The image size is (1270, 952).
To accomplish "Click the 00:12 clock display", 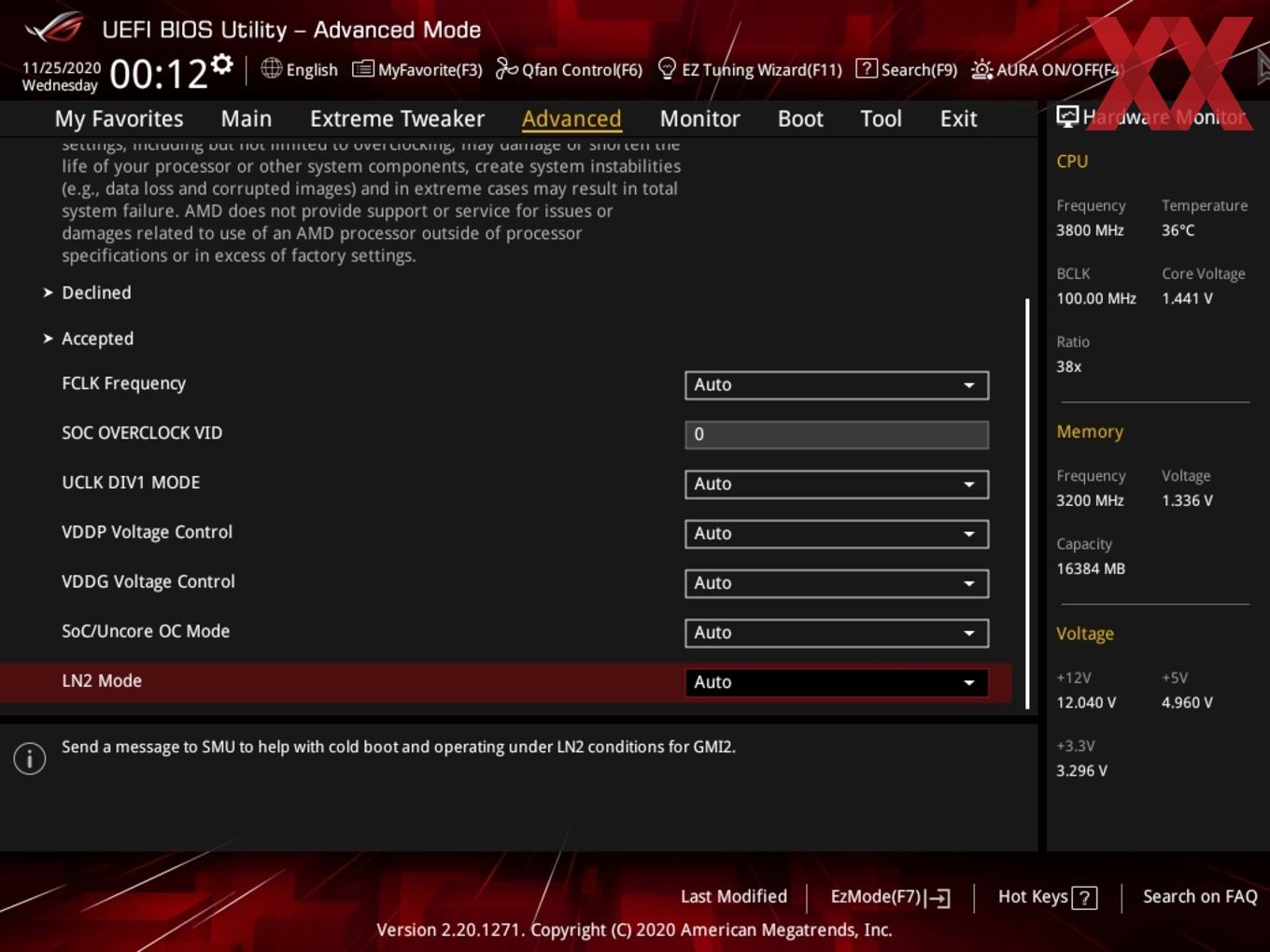I will 159,74.
